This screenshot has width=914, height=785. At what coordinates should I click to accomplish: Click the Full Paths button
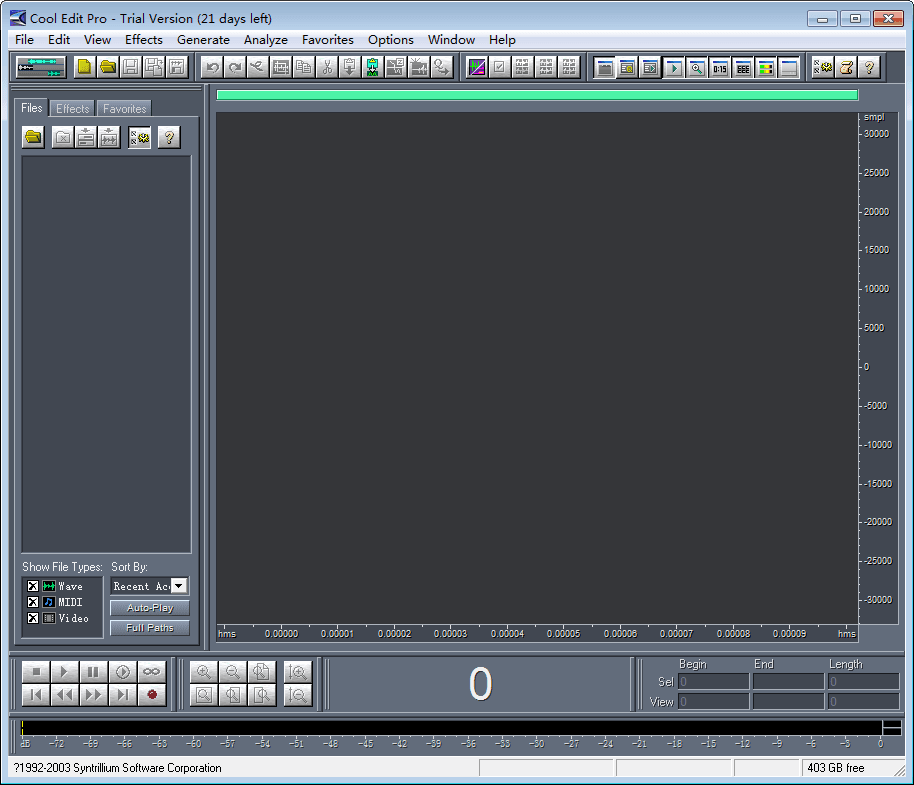149,628
